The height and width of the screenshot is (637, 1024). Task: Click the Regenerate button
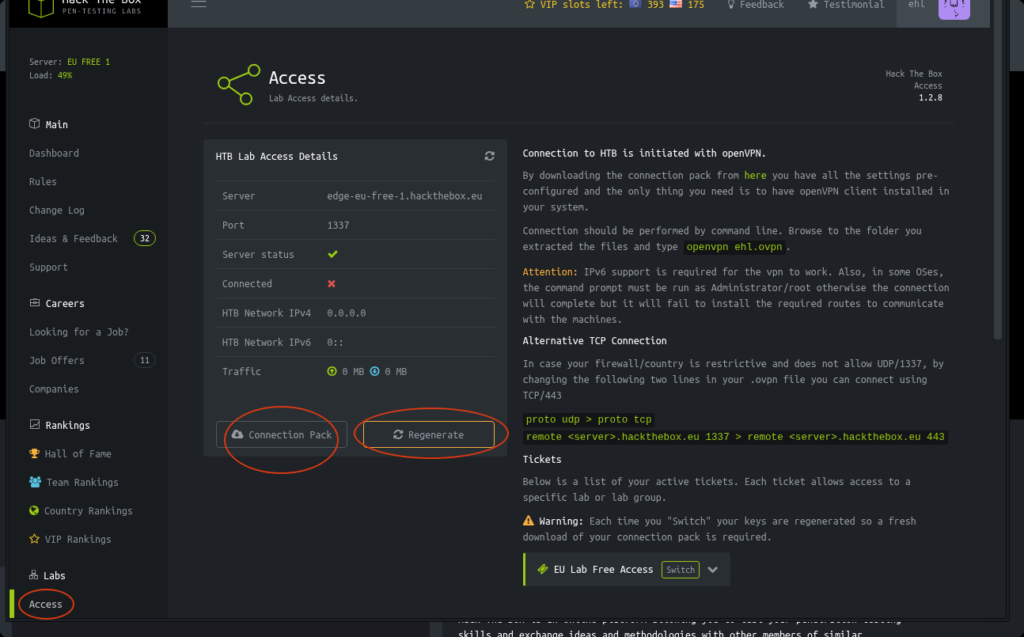(x=428, y=435)
